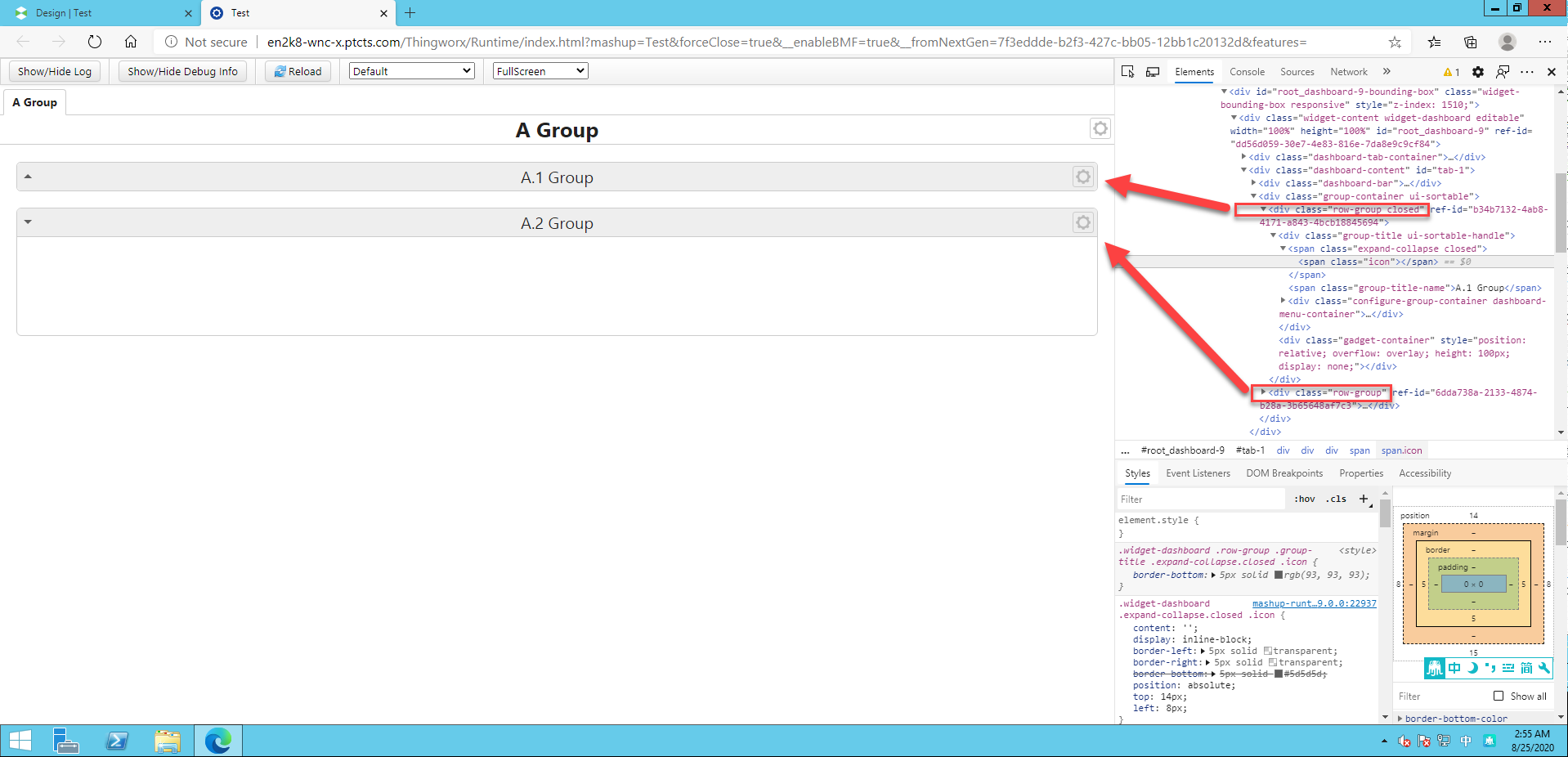Collapse A.1 Group using its chevron arrow
Screen dimensions: 1568x757
point(28,177)
